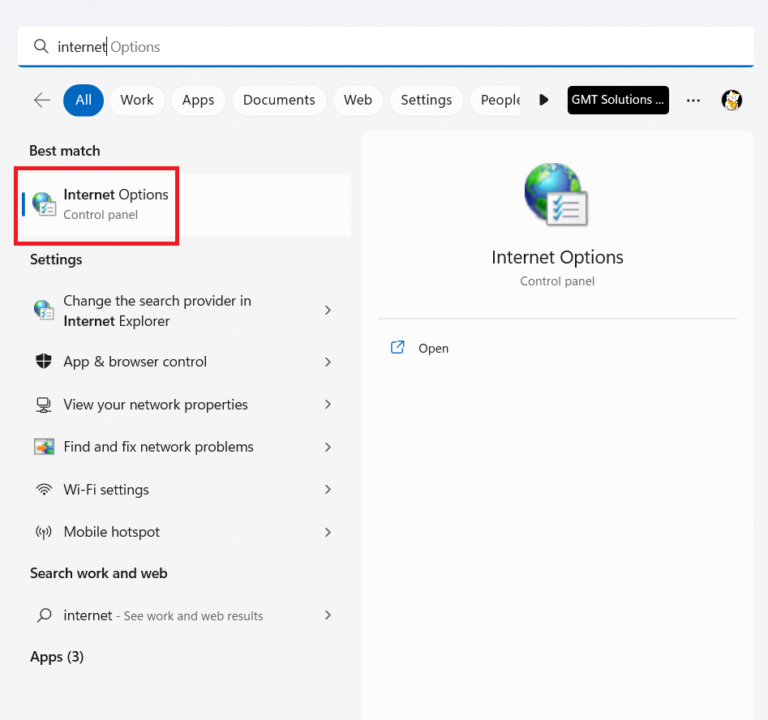Click the play arrow to show more filters
768x720 pixels.
(x=543, y=100)
